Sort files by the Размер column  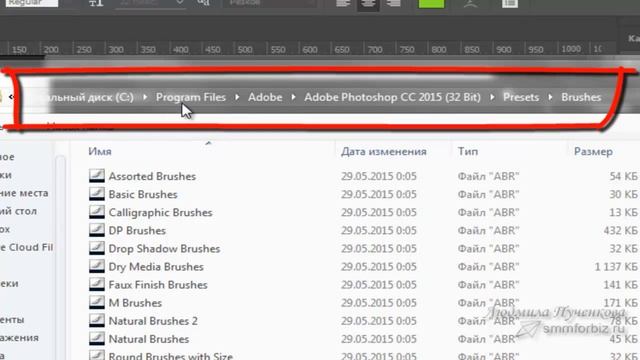(593, 151)
